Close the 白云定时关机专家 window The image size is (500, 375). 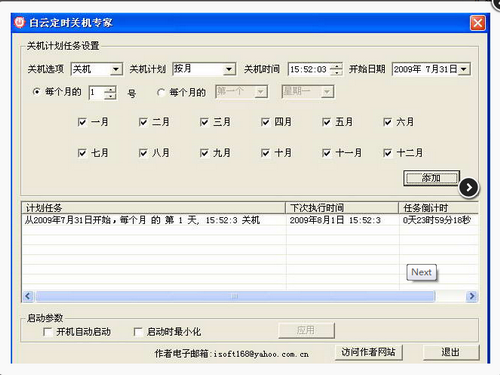[478, 23]
